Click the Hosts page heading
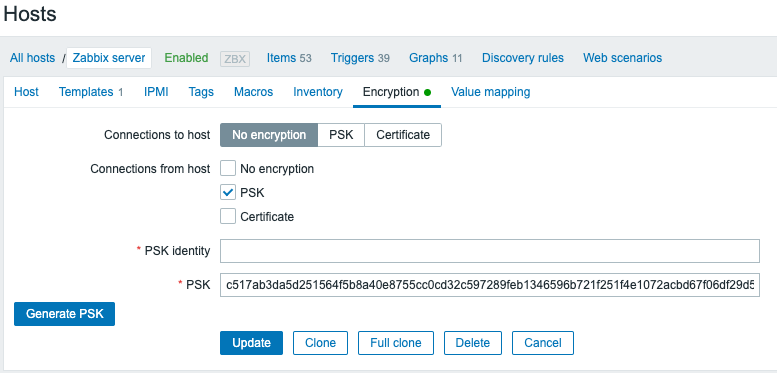Viewport: 777px width, 373px height. (x=30, y=13)
